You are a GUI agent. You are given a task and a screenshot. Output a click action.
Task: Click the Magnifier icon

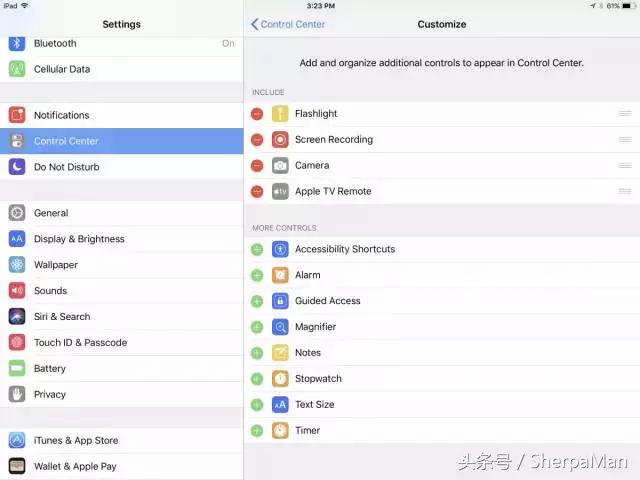coord(280,327)
